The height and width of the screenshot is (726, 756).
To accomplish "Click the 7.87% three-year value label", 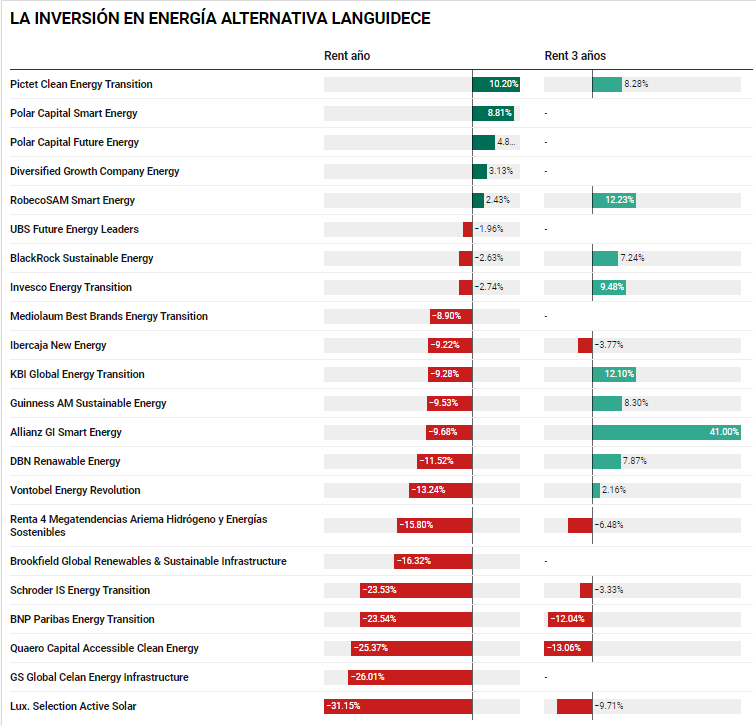I will (x=634, y=461).
